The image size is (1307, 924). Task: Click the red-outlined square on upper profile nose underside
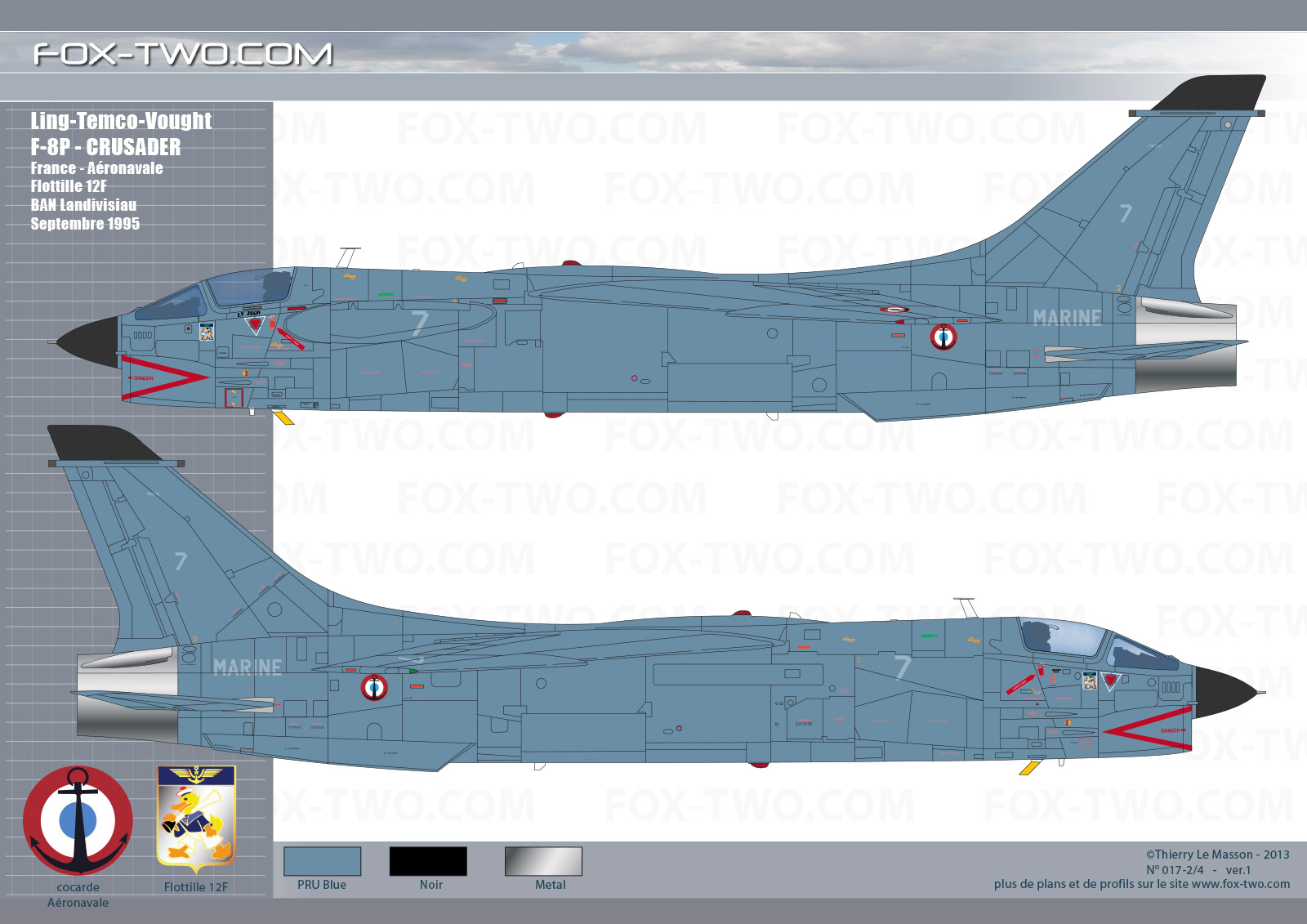point(234,398)
